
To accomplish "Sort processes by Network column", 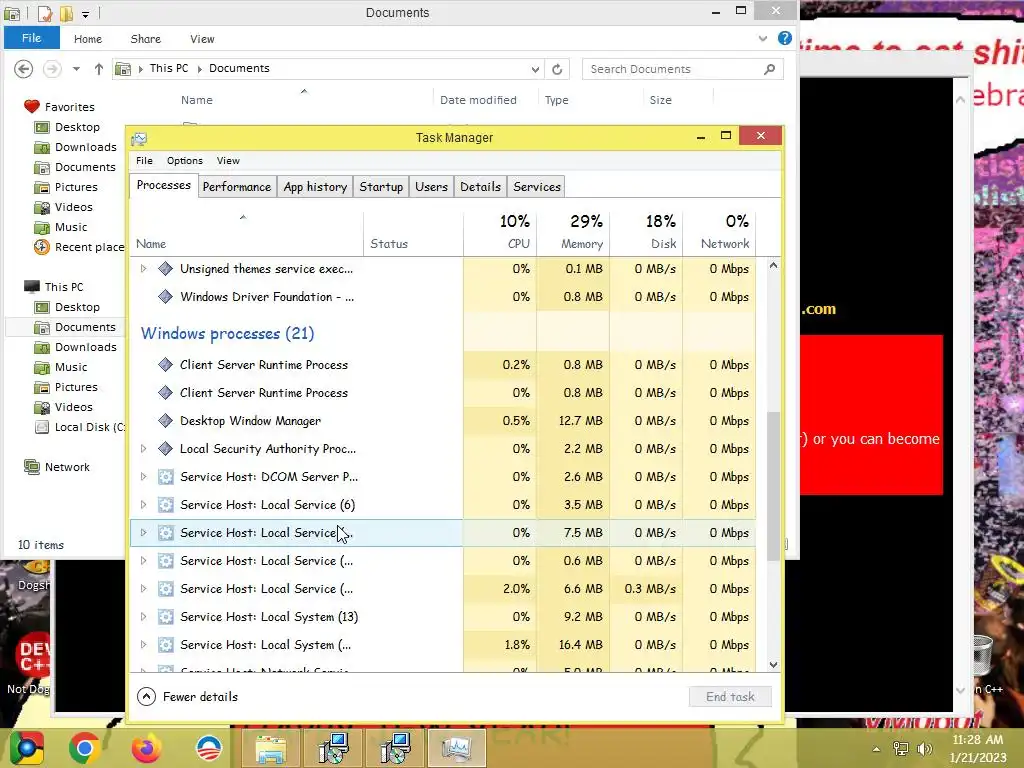I will click(719, 232).
